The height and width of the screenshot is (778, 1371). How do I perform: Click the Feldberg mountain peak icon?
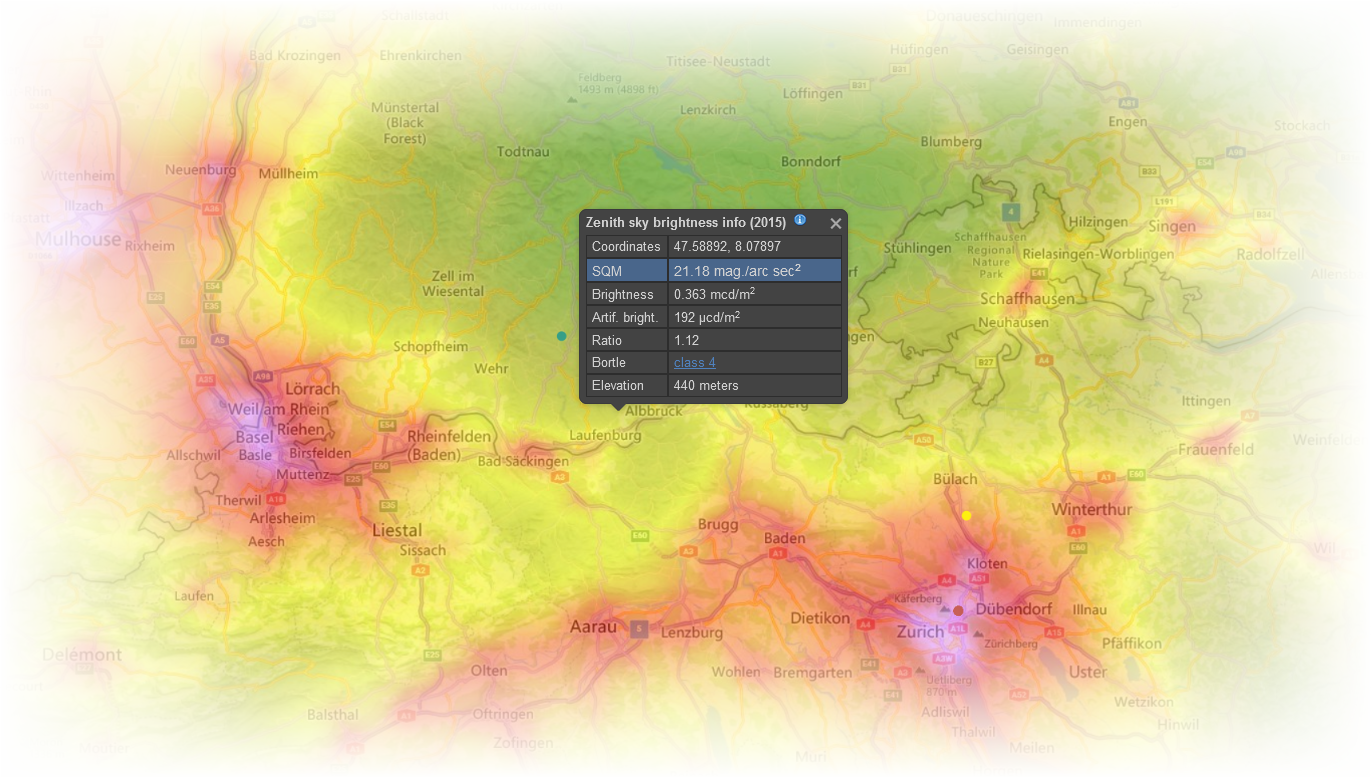pos(572,100)
